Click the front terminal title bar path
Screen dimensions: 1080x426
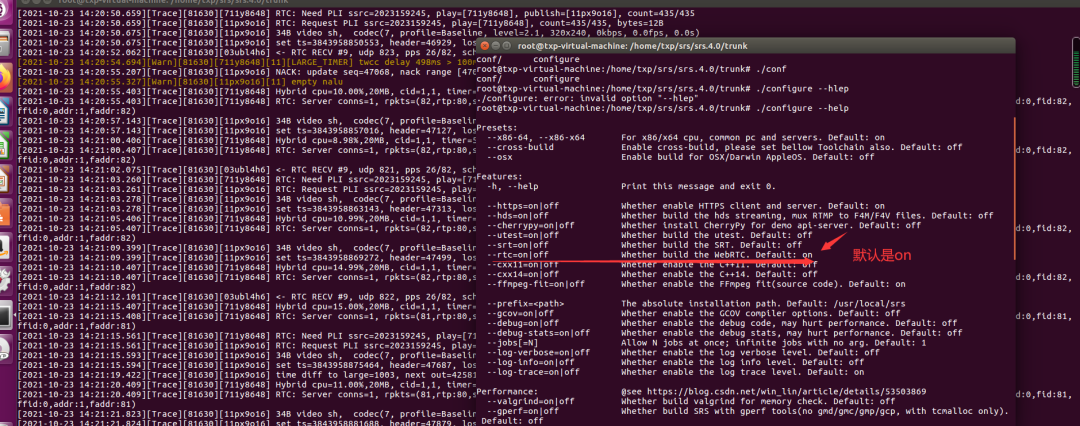632,45
